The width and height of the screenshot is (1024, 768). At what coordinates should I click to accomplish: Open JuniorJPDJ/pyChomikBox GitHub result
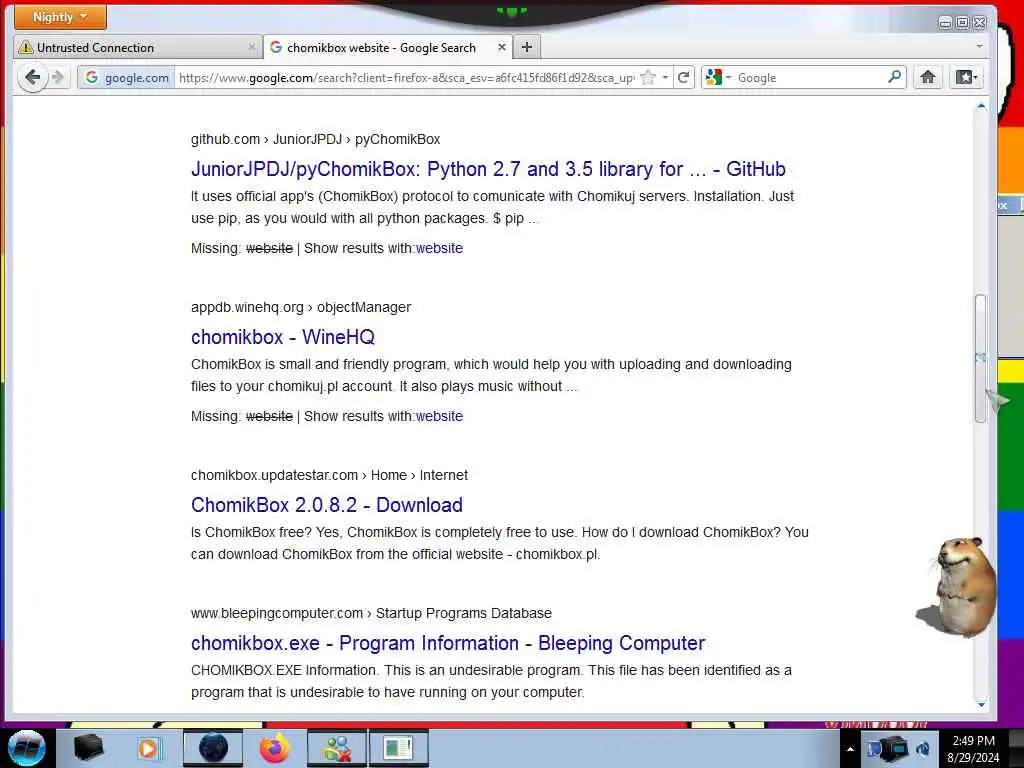(x=488, y=169)
